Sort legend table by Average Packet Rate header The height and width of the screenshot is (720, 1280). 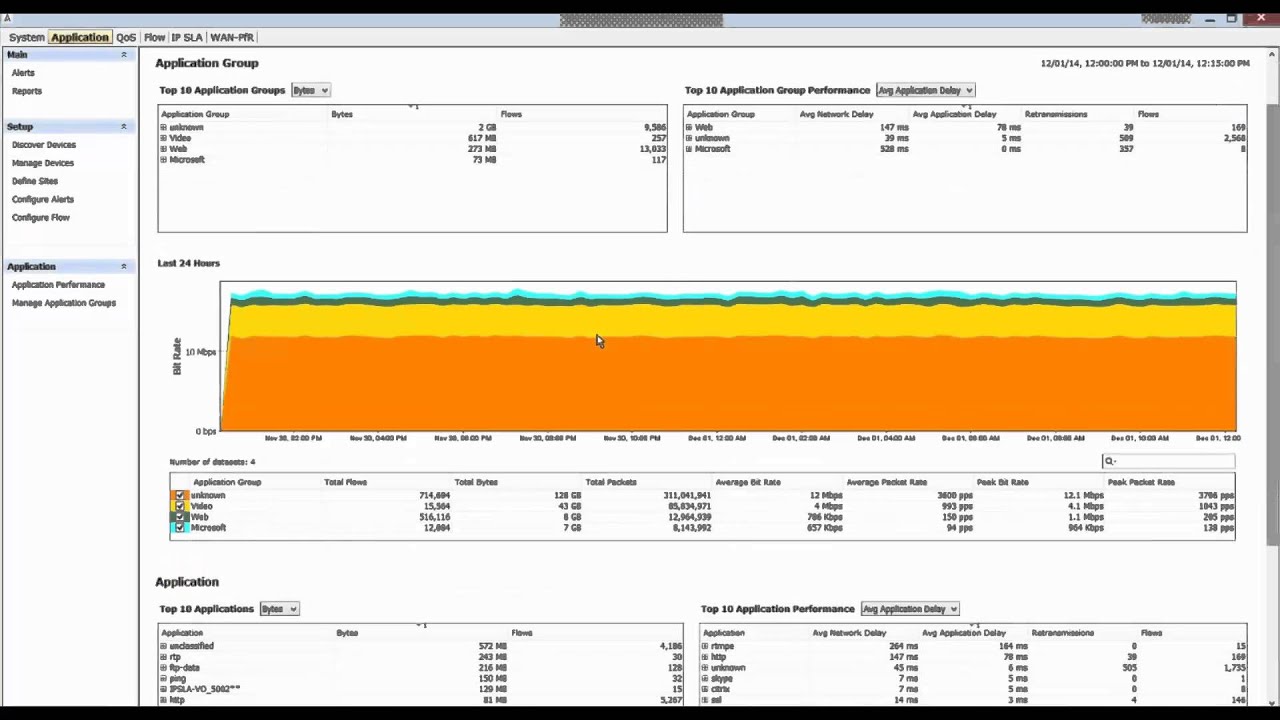point(886,482)
